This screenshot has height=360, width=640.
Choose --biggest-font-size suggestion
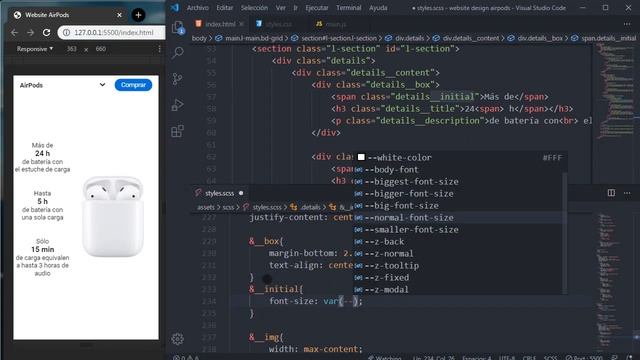coord(460,182)
